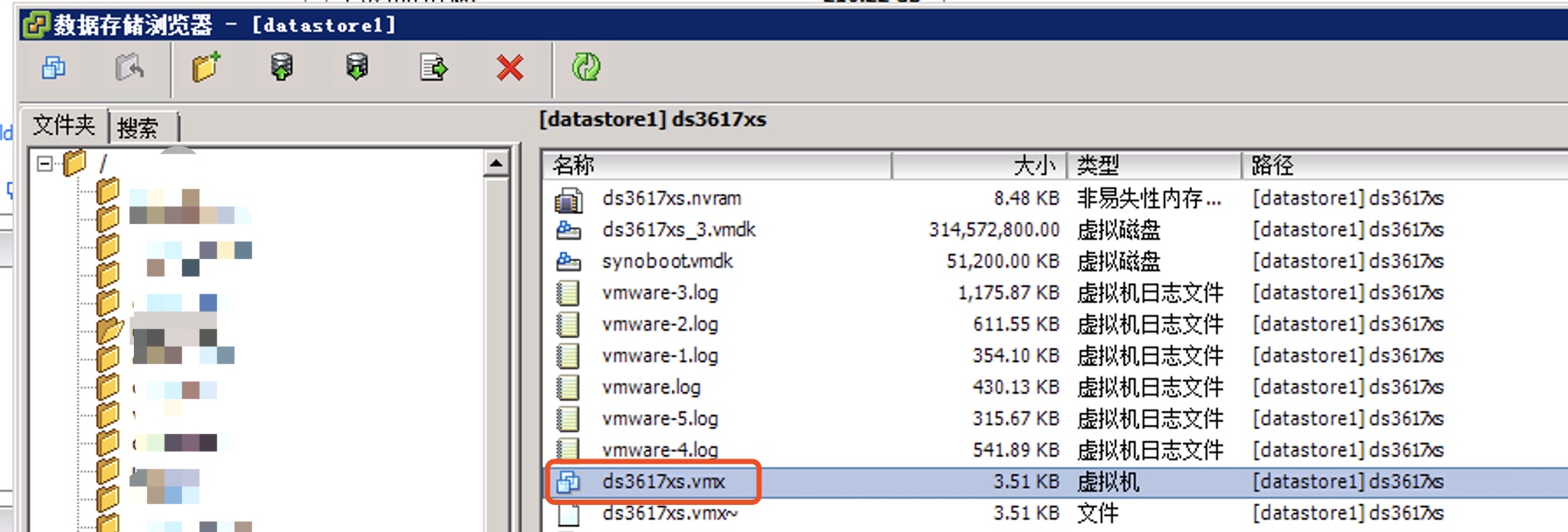Select the root folder icon in tree
Image resolution: width=1568 pixels, height=532 pixels.
point(75,163)
